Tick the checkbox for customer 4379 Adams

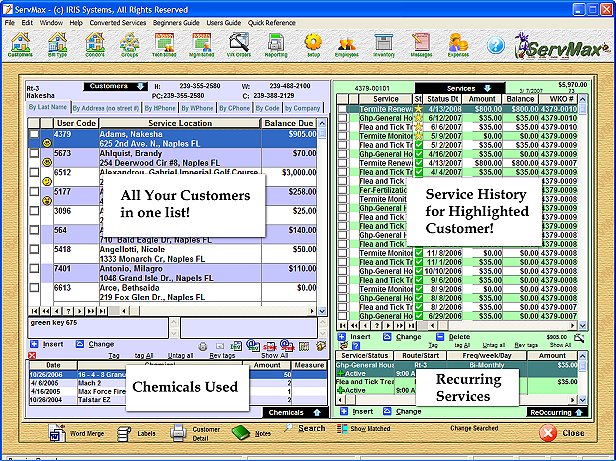pyautogui.click(x=34, y=134)
